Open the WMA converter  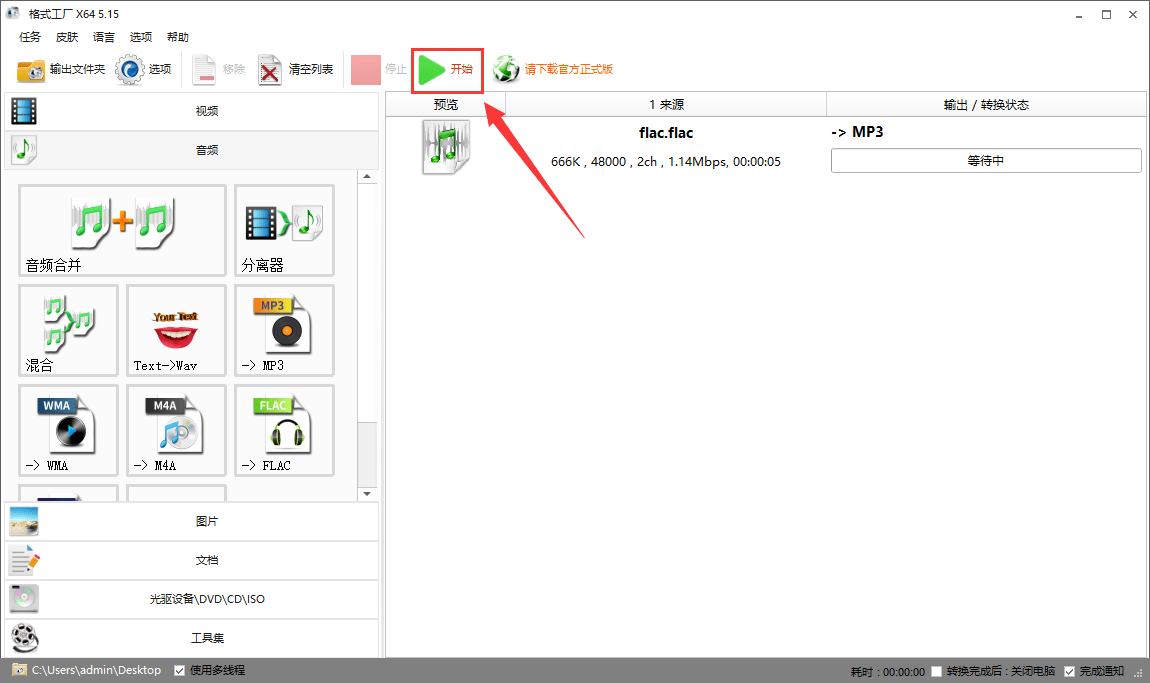[x=68, y=430]
